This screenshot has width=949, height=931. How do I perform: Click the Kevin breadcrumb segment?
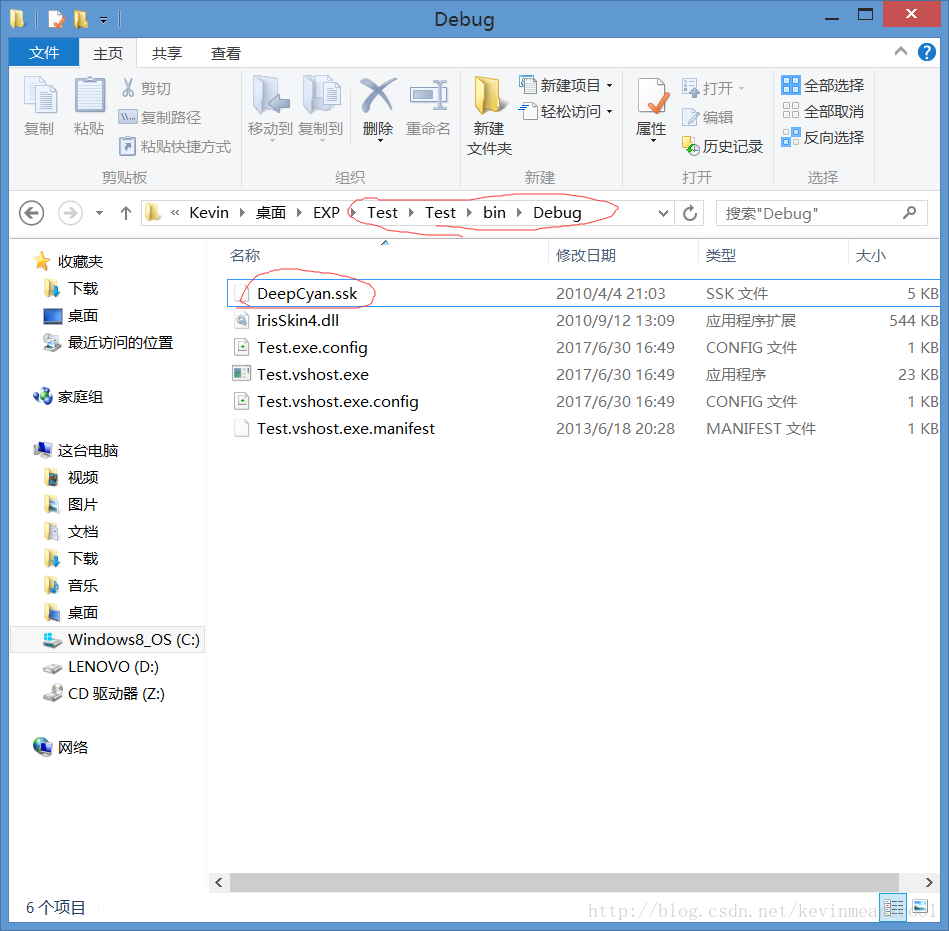tap(209, 212)
